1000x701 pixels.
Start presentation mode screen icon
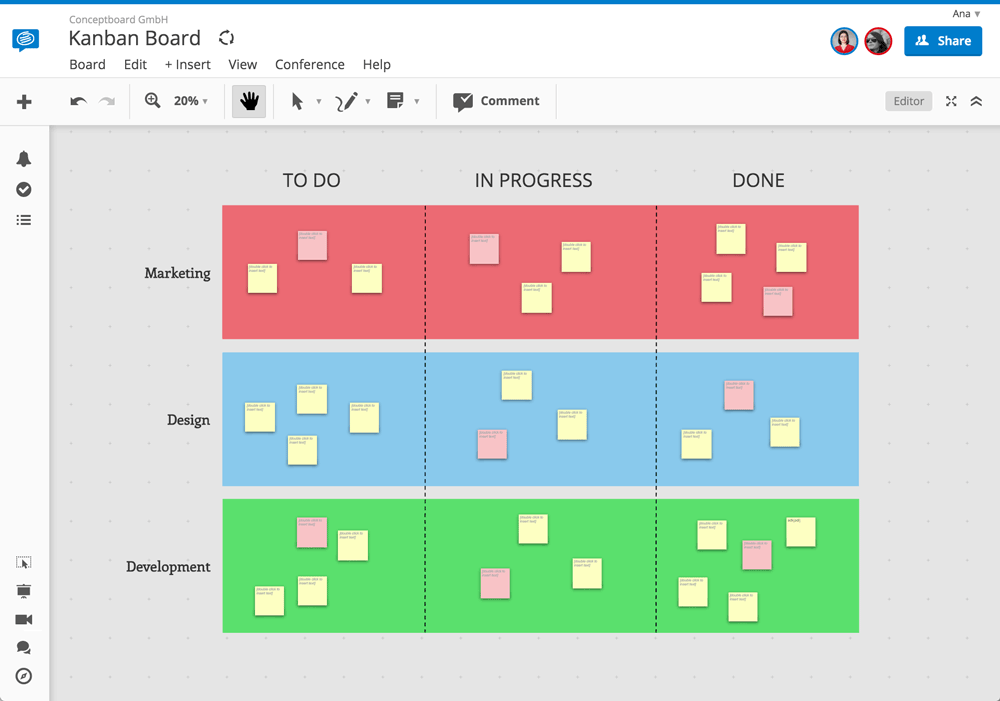pyautogui.click(x=24, y=591)
